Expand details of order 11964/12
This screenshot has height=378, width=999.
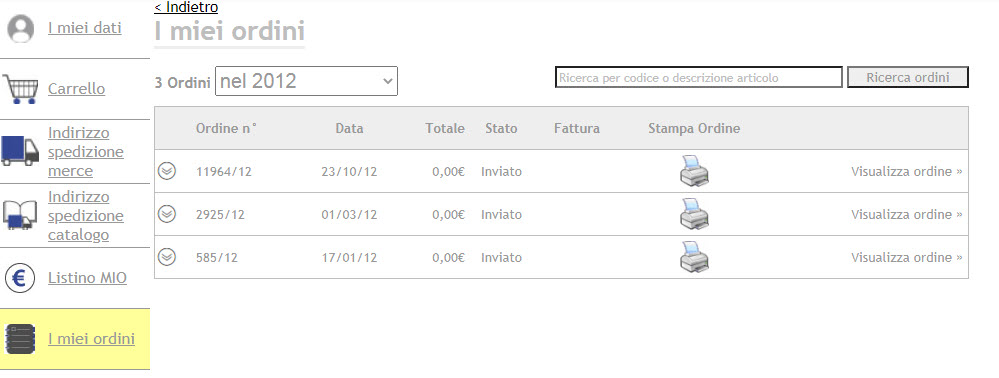click(x=167, y=171)
